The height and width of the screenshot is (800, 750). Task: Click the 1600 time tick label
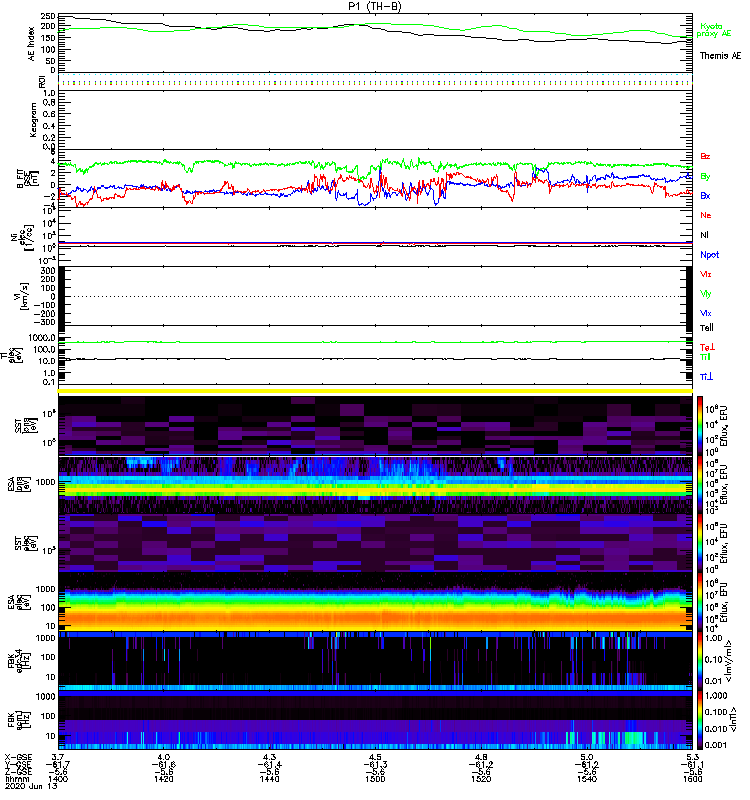(692, 779)
